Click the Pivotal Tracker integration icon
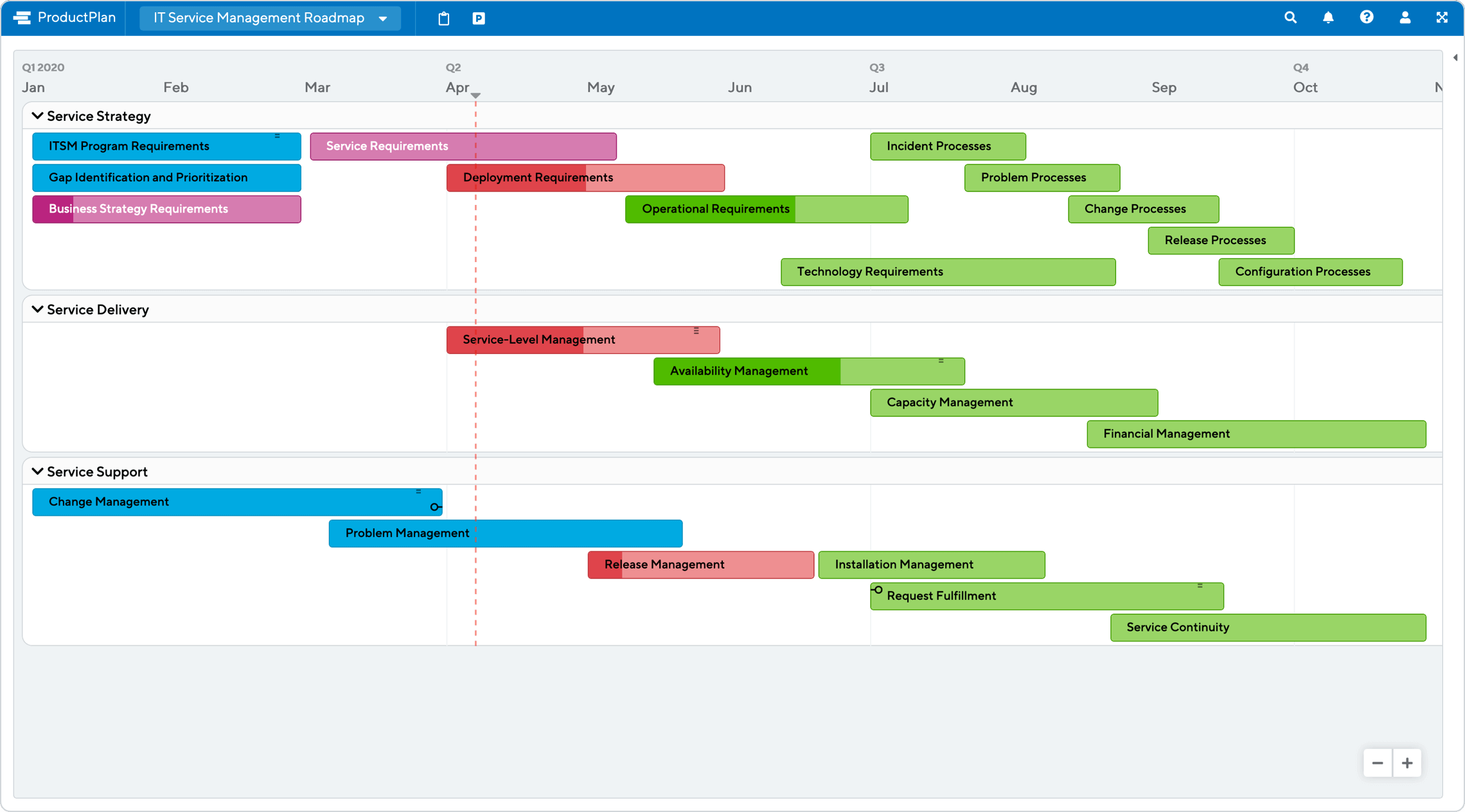 click(x=480, y=18)
